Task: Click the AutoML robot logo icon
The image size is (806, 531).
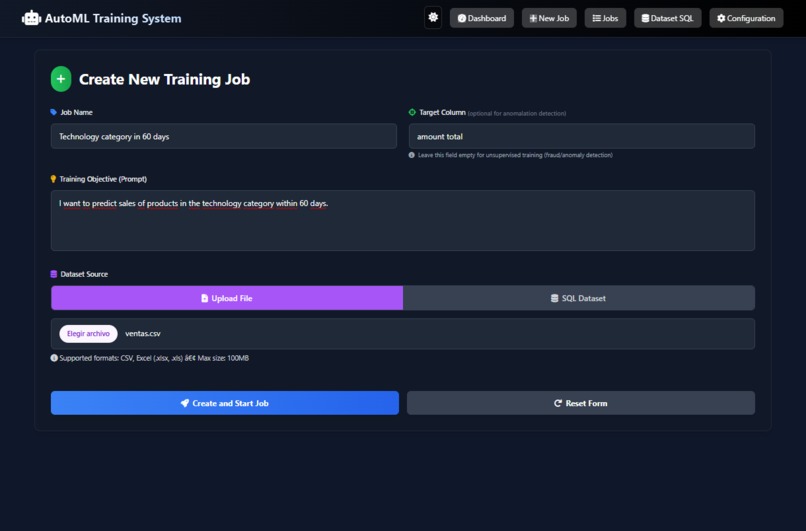Action: click(31, 18)
